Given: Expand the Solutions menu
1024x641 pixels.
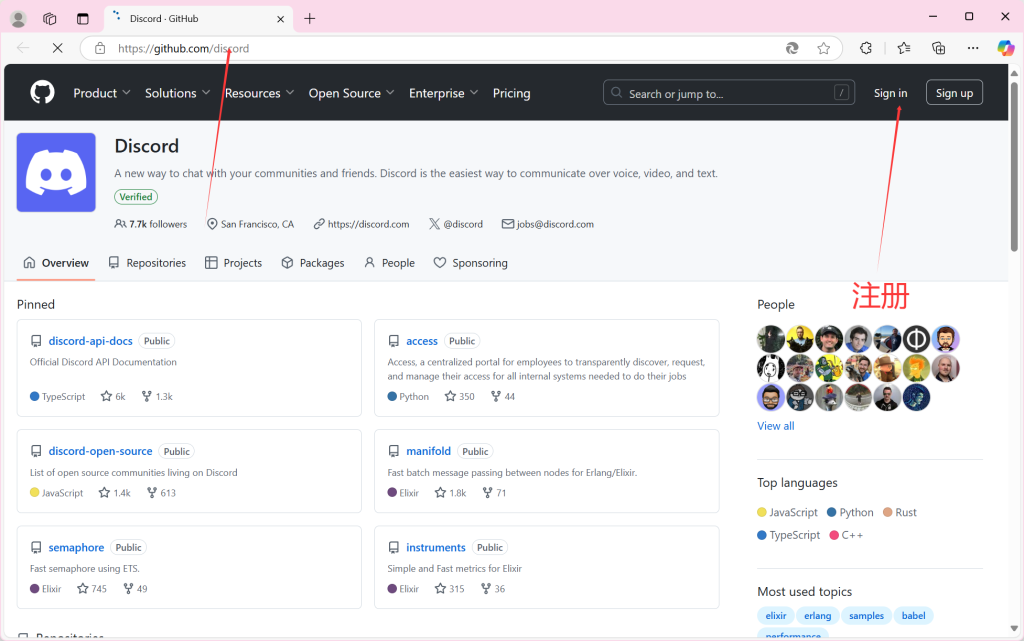Looking at the screenshot, I should 178,93.
